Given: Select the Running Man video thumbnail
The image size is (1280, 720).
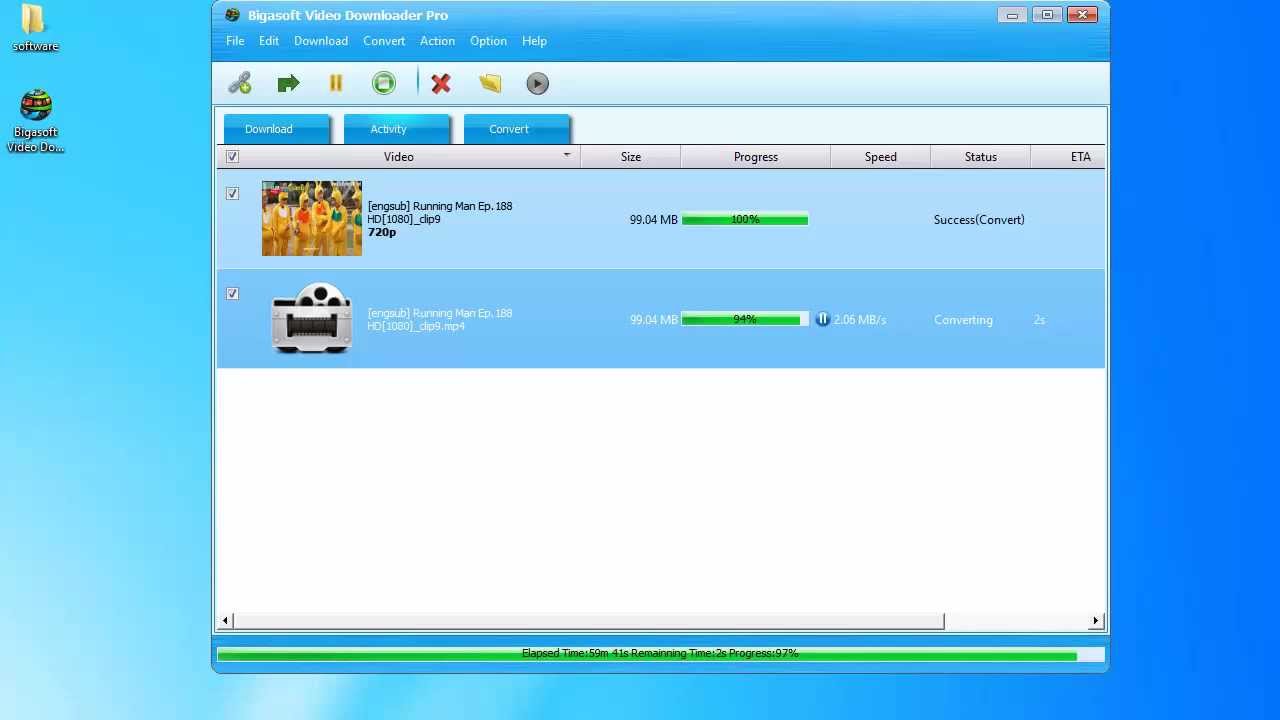Looking at the screenshot, I should [x=312, y=218].
